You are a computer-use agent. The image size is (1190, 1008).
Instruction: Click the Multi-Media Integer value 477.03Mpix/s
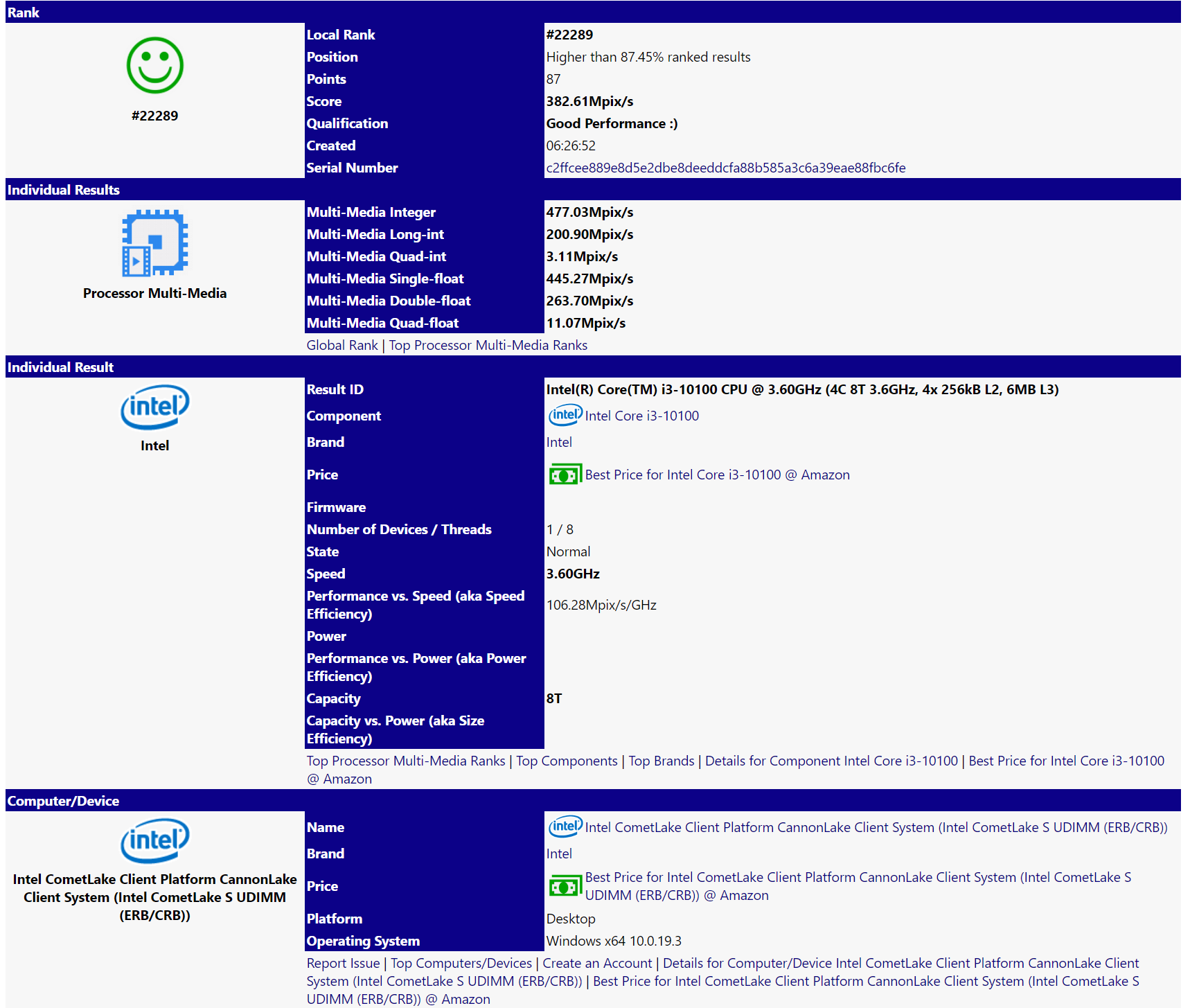pyautogui.click(x=589, y=212)
